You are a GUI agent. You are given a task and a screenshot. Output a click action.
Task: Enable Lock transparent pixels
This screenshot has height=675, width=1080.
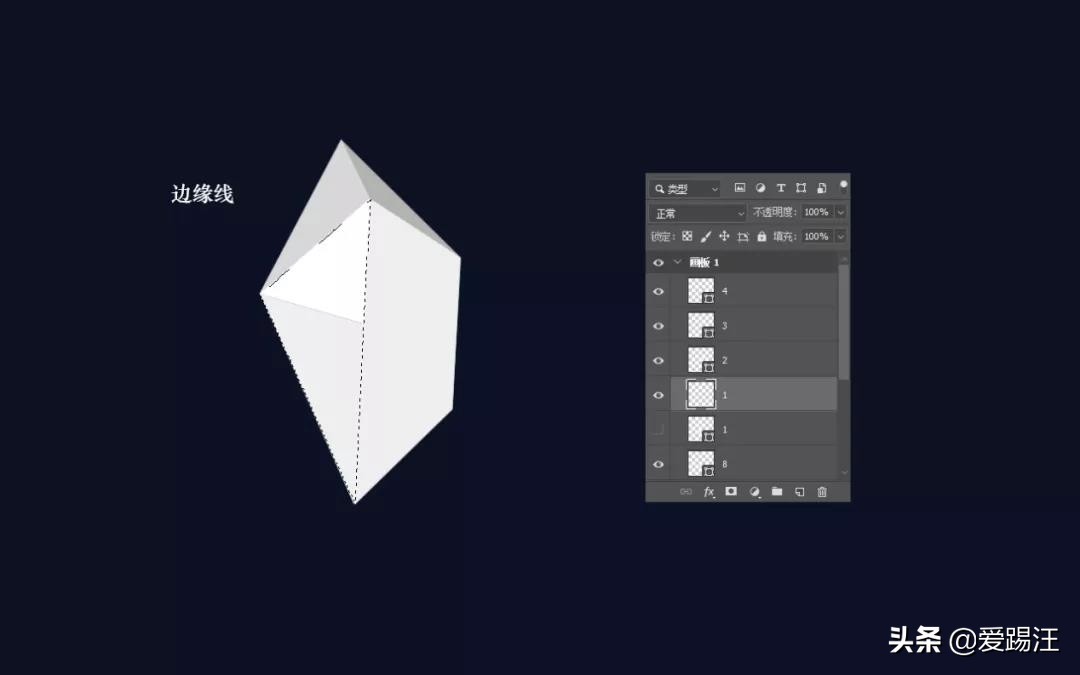(x=688, y=236)
